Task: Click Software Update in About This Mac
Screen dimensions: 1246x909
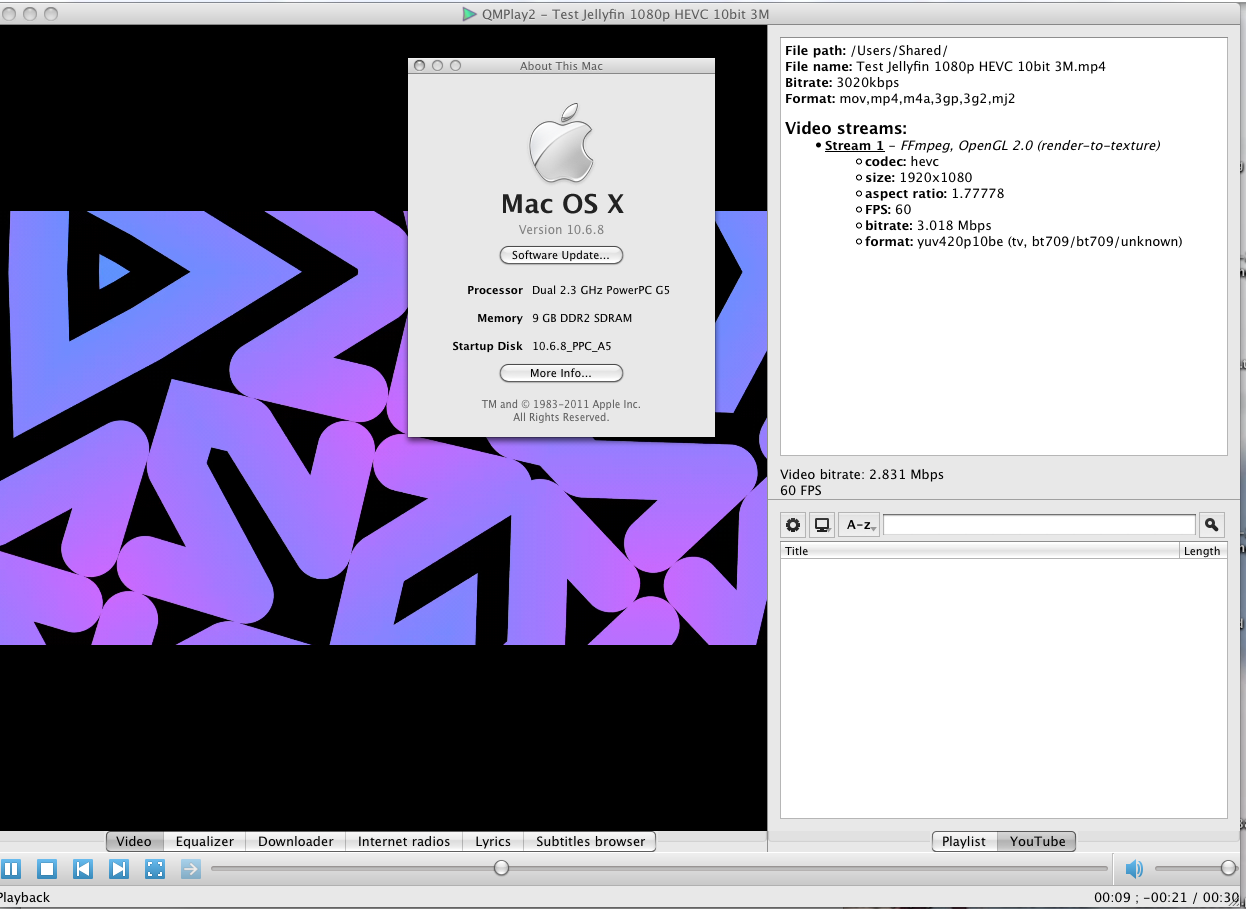Action: [561, 255]
